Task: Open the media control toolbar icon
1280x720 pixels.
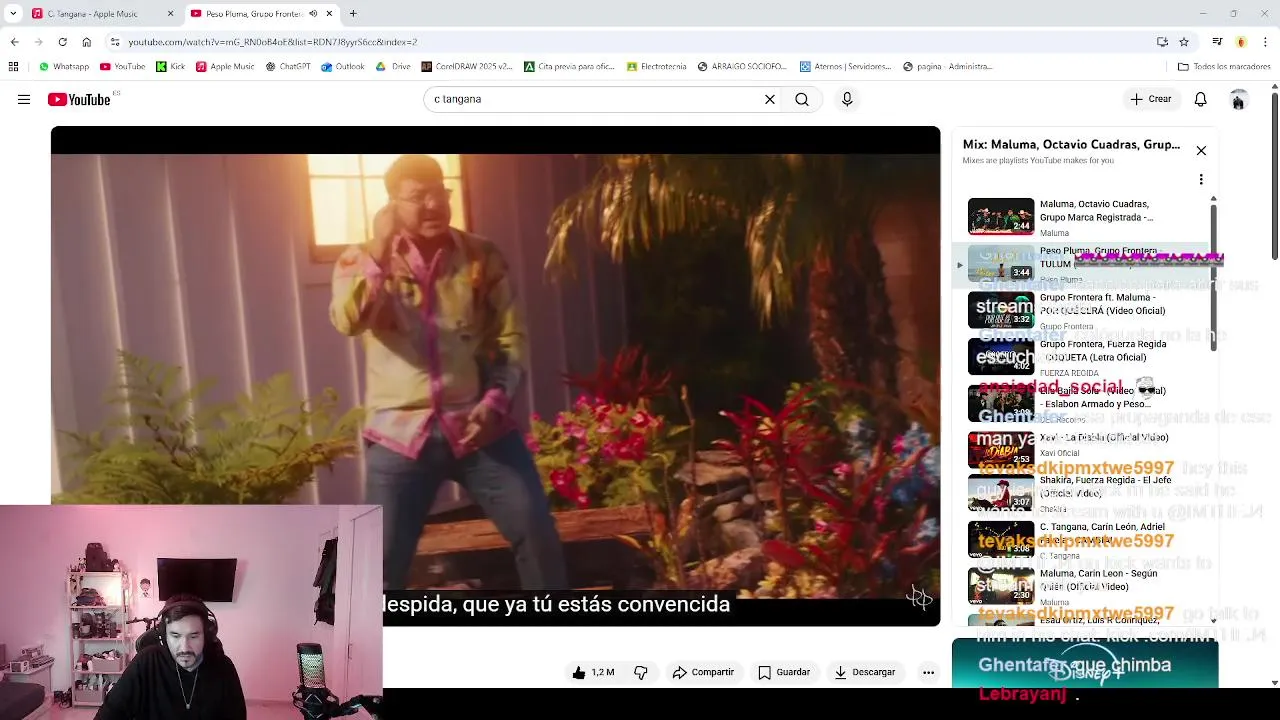Action: point(1217,42)
